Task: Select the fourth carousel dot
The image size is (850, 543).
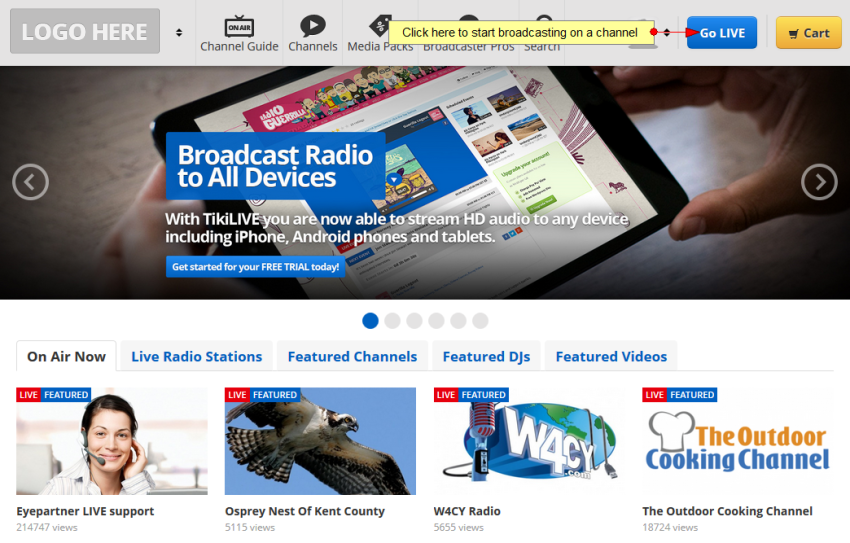Action: (436, 321)
